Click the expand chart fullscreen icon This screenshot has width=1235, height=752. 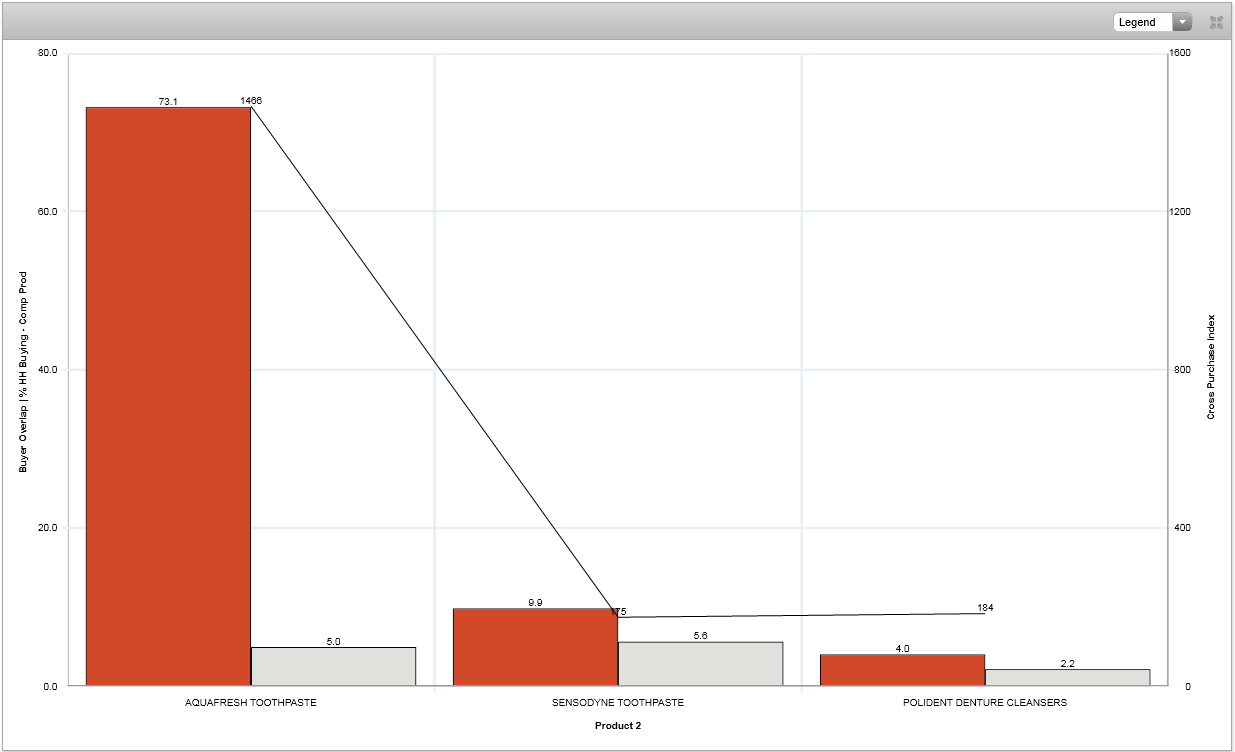coord(1217,22)
